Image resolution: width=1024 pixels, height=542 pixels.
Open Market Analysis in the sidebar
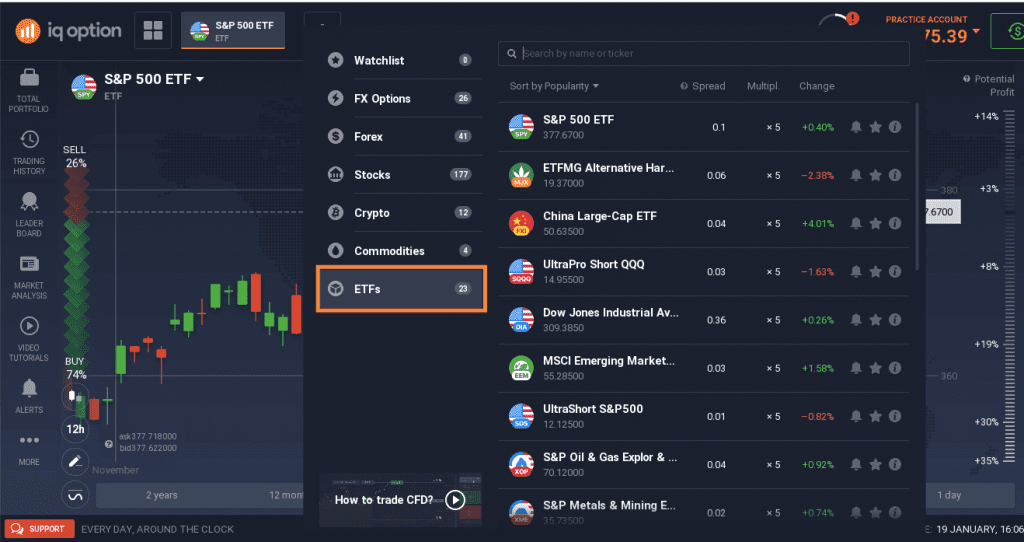(29, 277)
